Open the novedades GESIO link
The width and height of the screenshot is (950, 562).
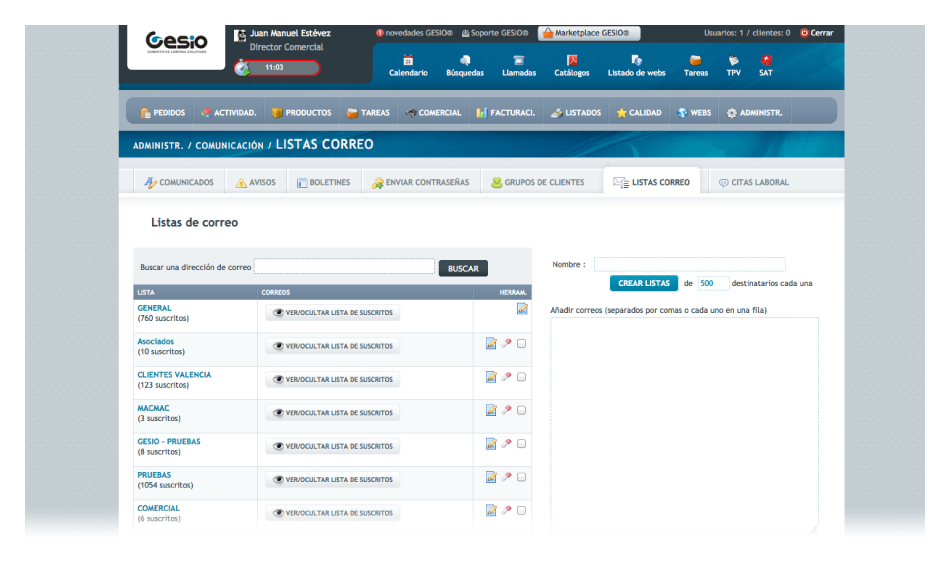pyautogui.click(x=414, y=33)
